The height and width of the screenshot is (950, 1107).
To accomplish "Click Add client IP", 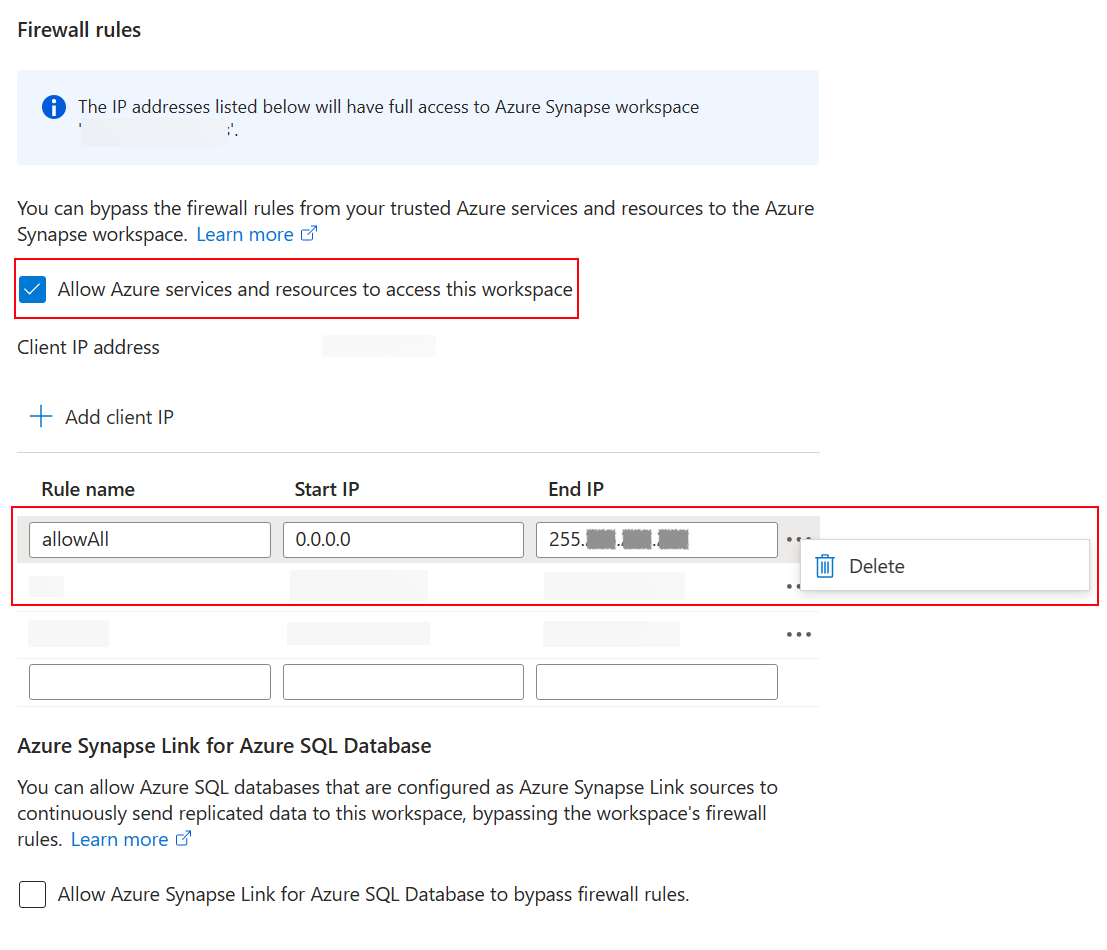I will 116,417.
